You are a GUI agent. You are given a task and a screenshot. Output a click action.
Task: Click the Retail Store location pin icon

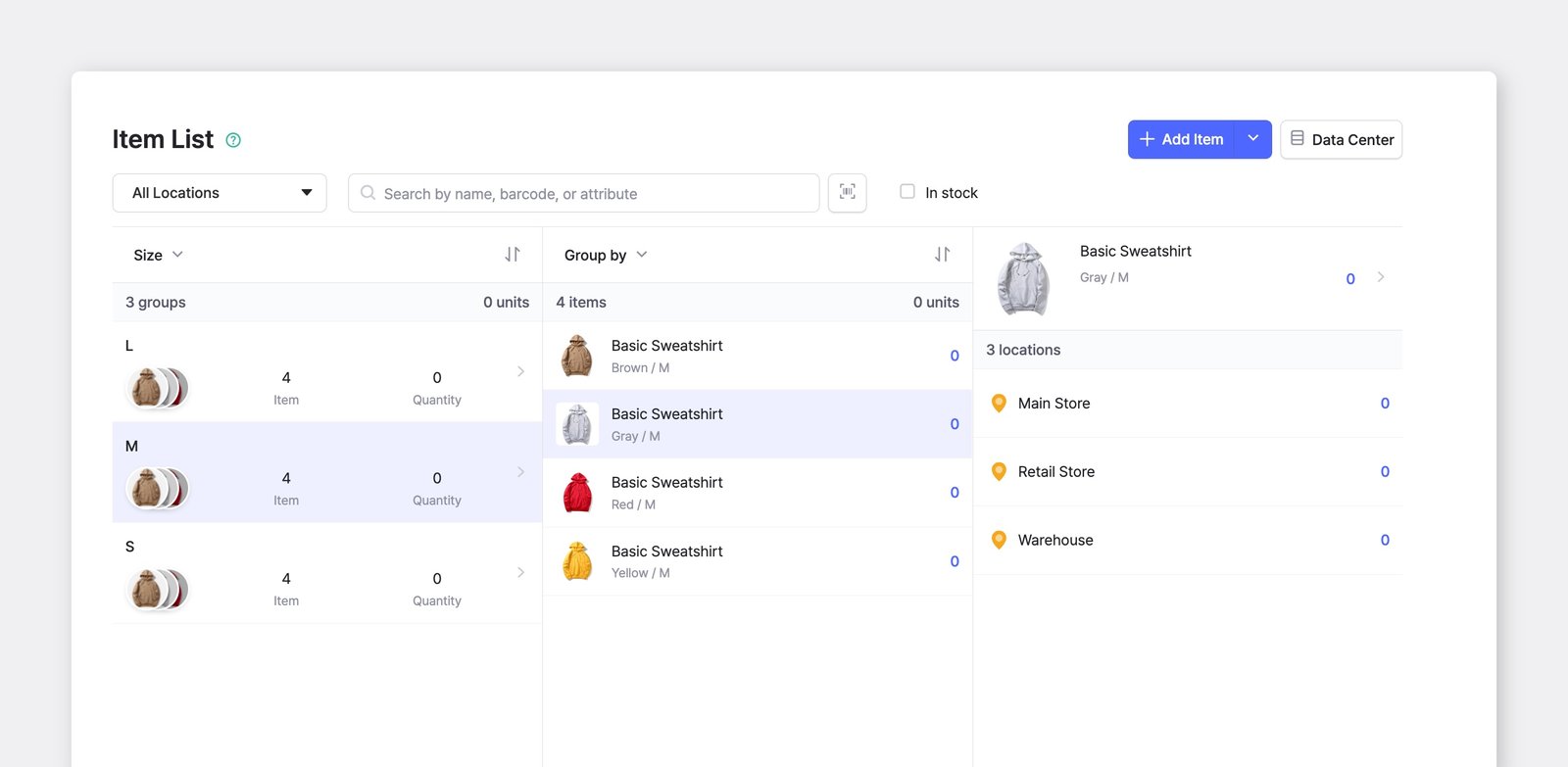coord(999,471)
